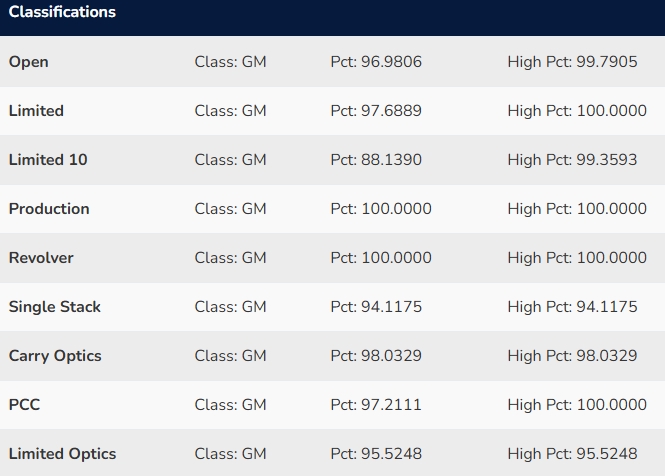This screenshot has width=665, height=476.
Task: Click the Classifications header title
Action: (62, 13)
